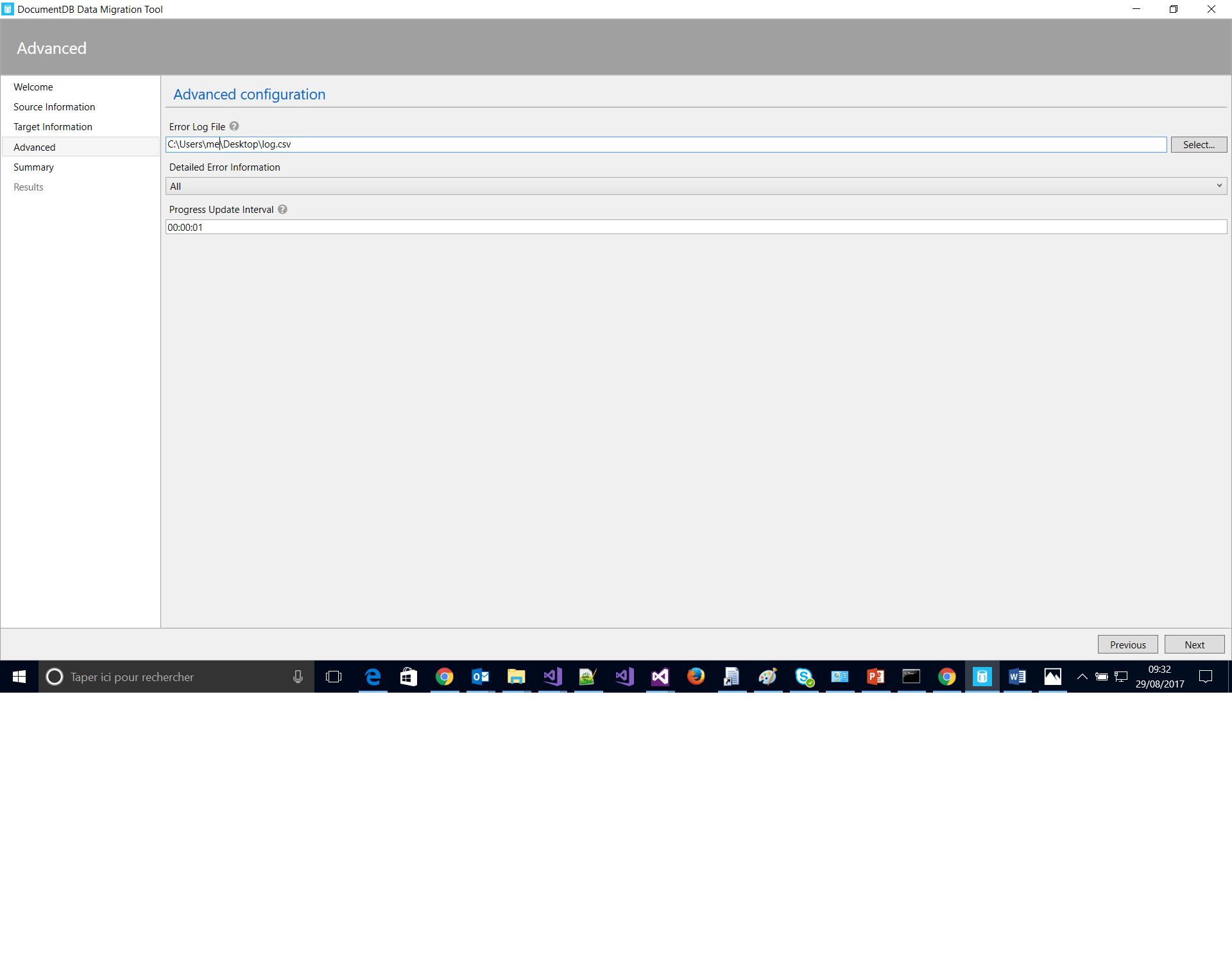
Task: Open Microsoft Edge from the taskbar
Action: click(373, 677)
